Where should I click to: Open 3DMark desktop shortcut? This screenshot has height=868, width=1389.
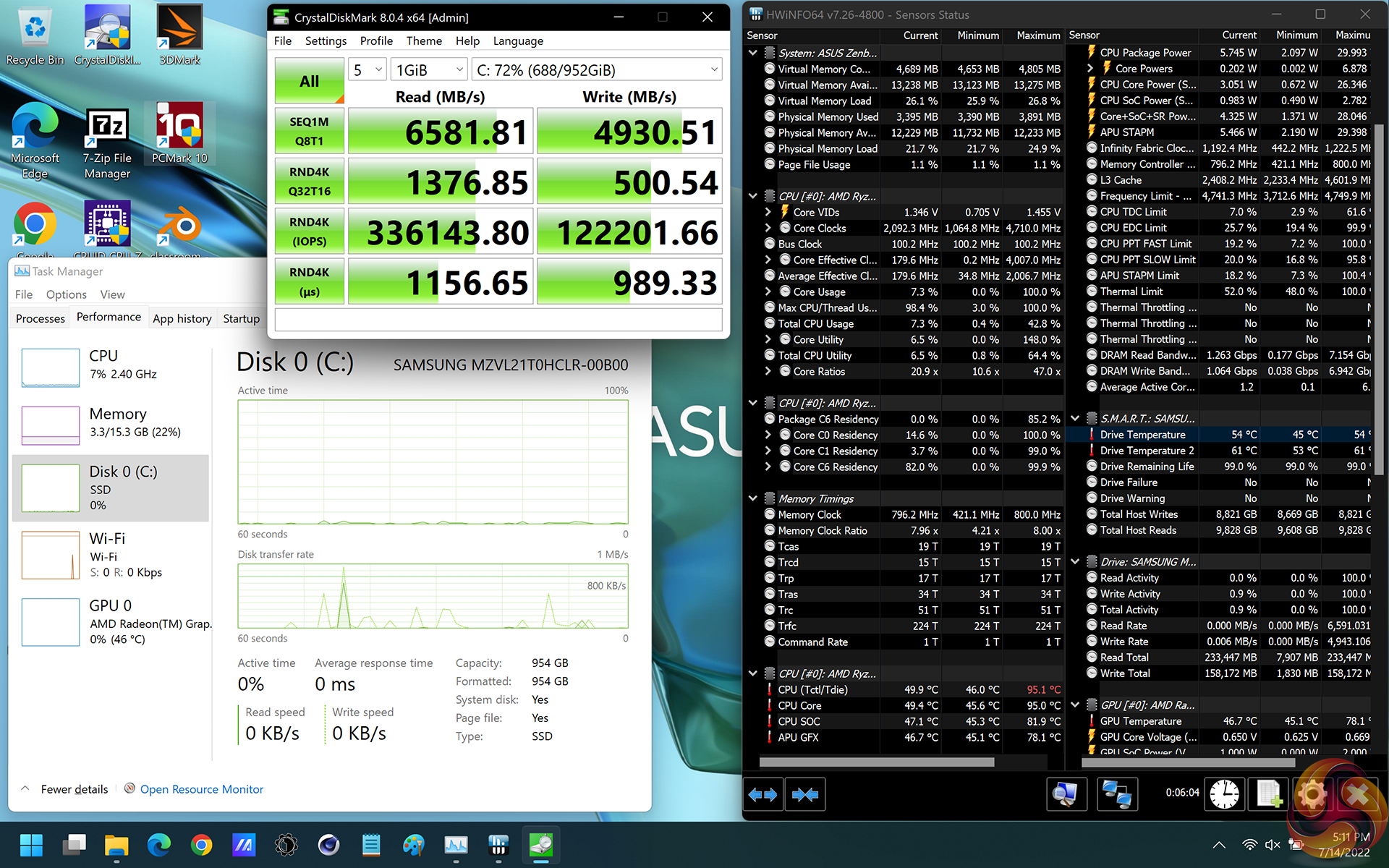(x=179, y=35)
